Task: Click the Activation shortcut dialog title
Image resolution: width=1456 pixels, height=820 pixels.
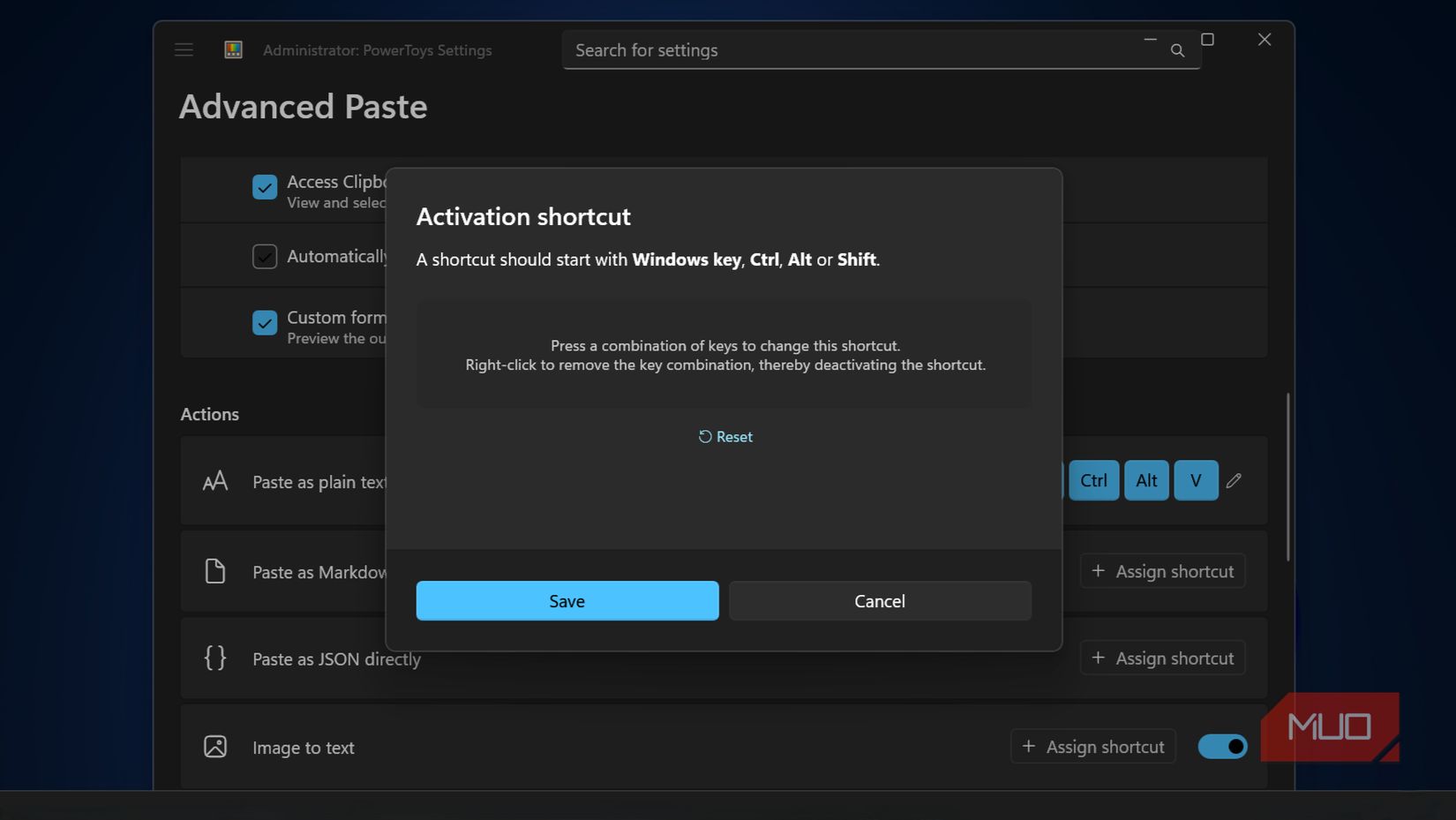Action: (x=523, y=216)
